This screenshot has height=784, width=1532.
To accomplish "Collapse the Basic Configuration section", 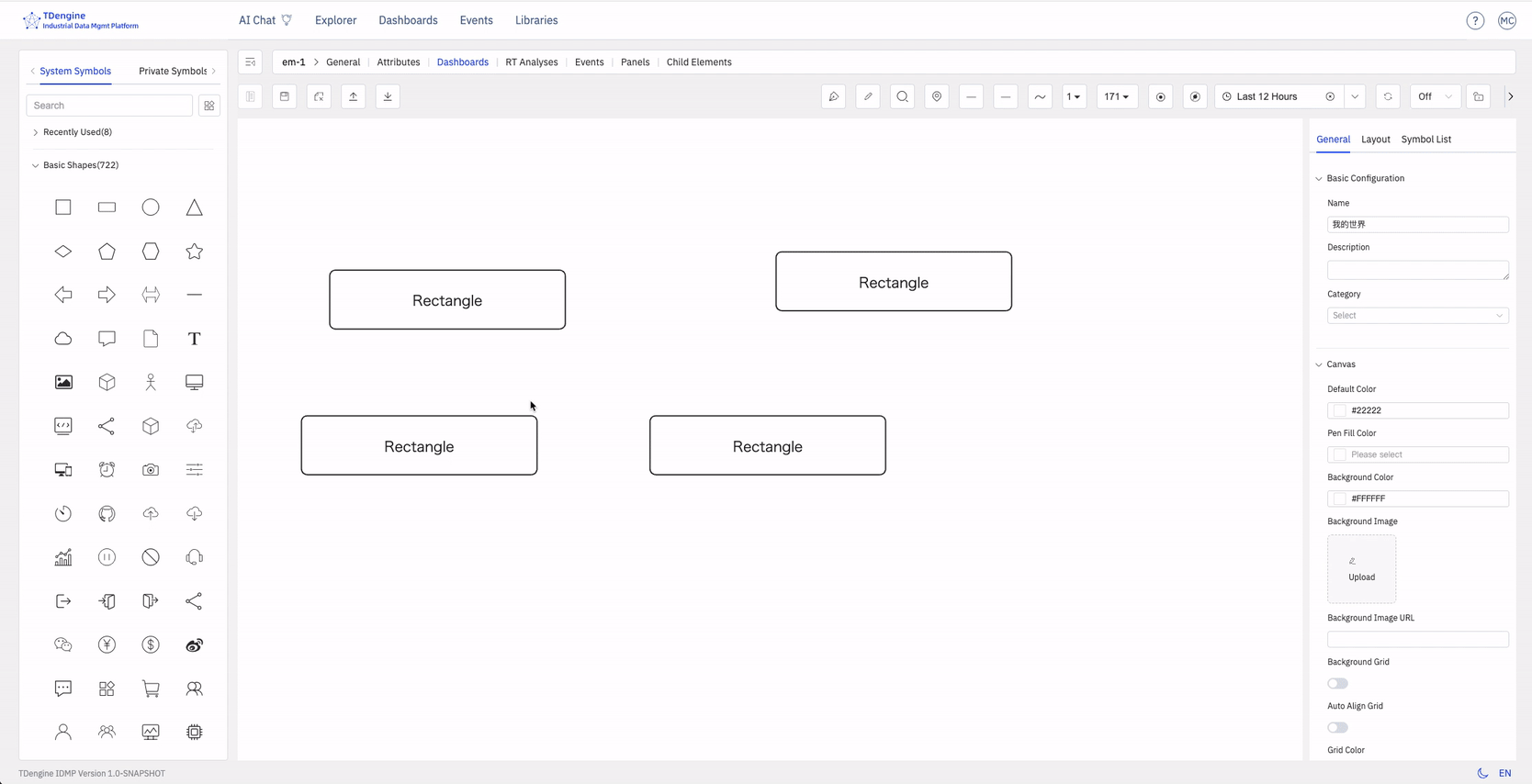I will point(1319,178).
